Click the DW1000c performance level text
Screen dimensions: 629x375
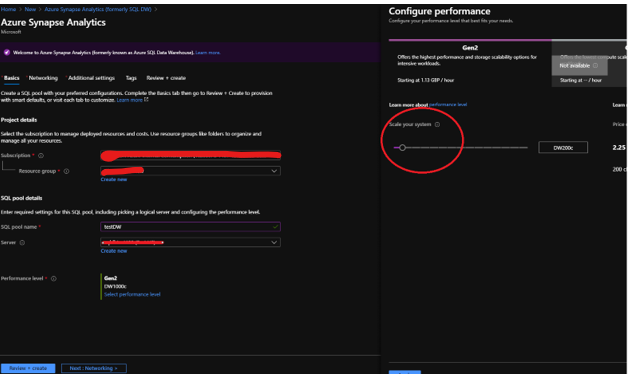click(x=115, y=286)
